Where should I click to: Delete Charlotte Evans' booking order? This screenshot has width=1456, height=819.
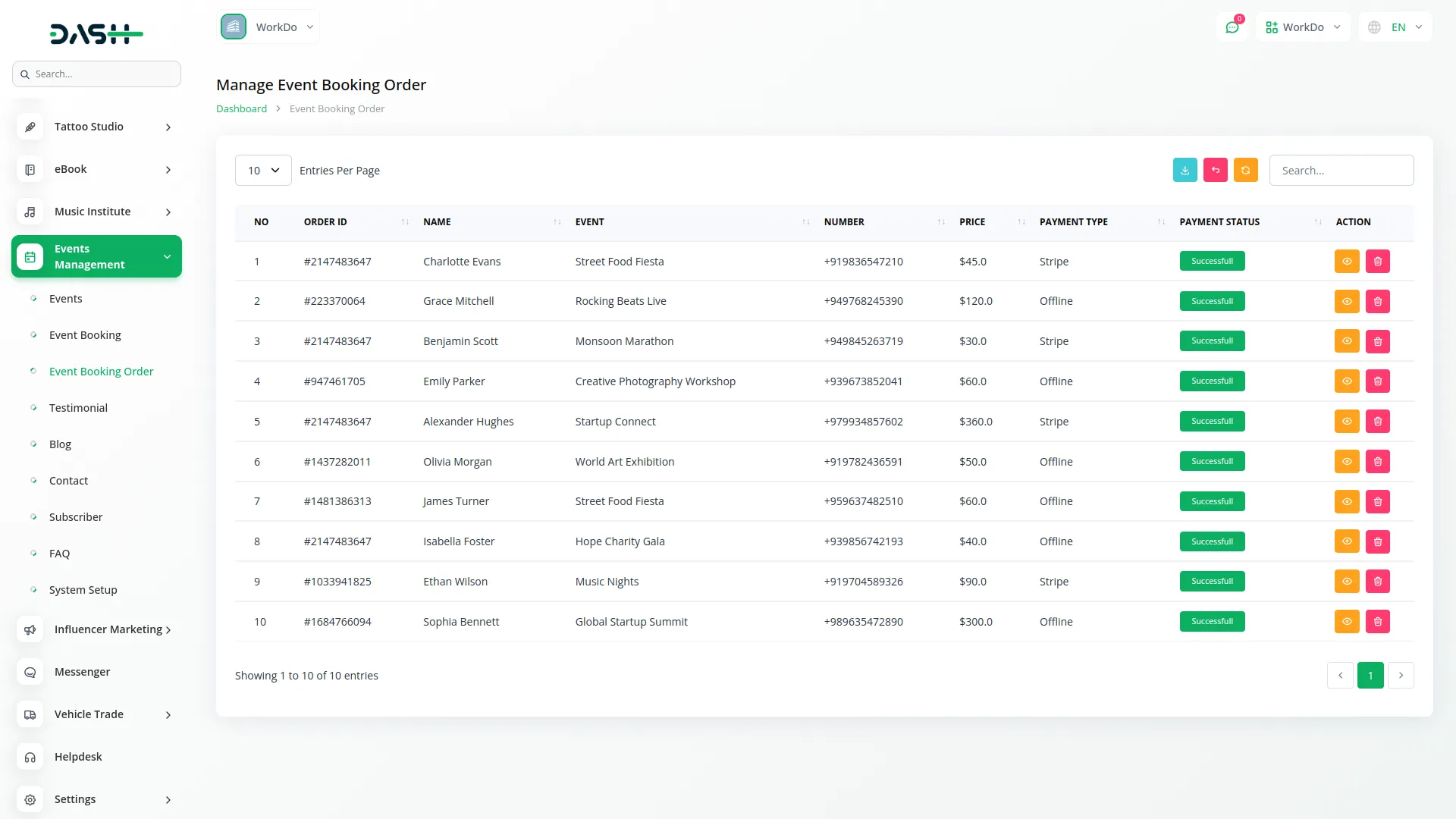[x=1377, y=262]
